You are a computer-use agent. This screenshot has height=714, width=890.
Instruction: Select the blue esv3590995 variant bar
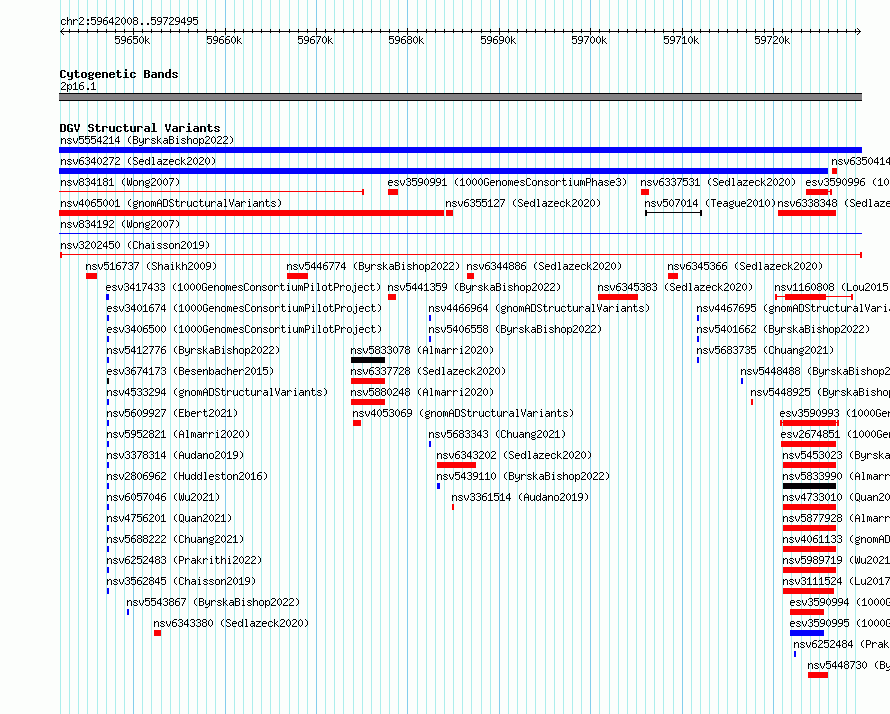click(x=807, y=633)
